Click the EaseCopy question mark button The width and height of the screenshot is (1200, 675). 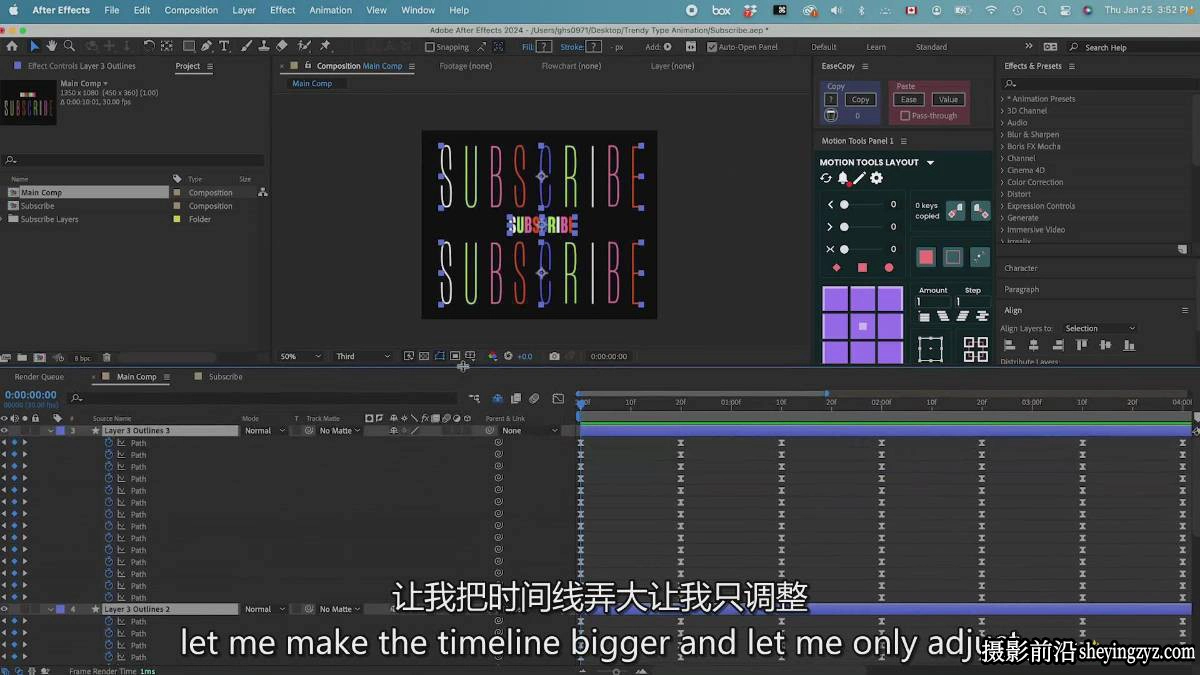coord(831,99)
